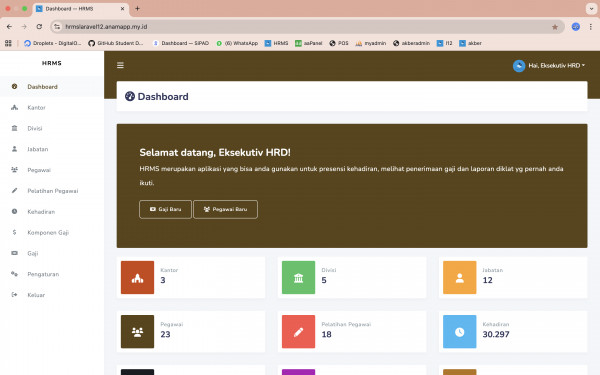Click the Selamat datang, Eksekutiv HRD! heading

coord(215,152)
